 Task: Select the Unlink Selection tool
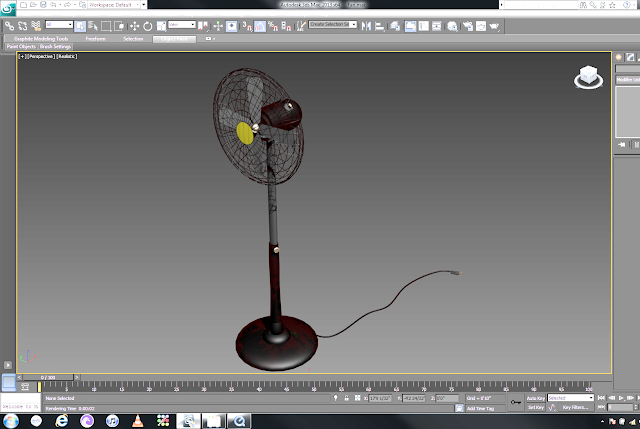tap(22, 26)
